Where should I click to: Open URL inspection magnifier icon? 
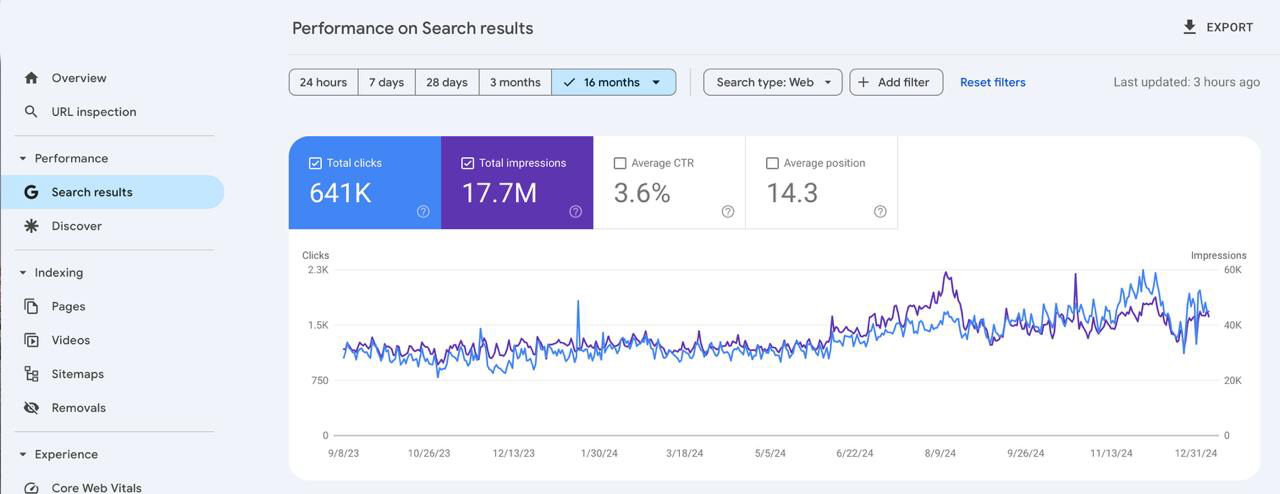(x=31, y=112)
